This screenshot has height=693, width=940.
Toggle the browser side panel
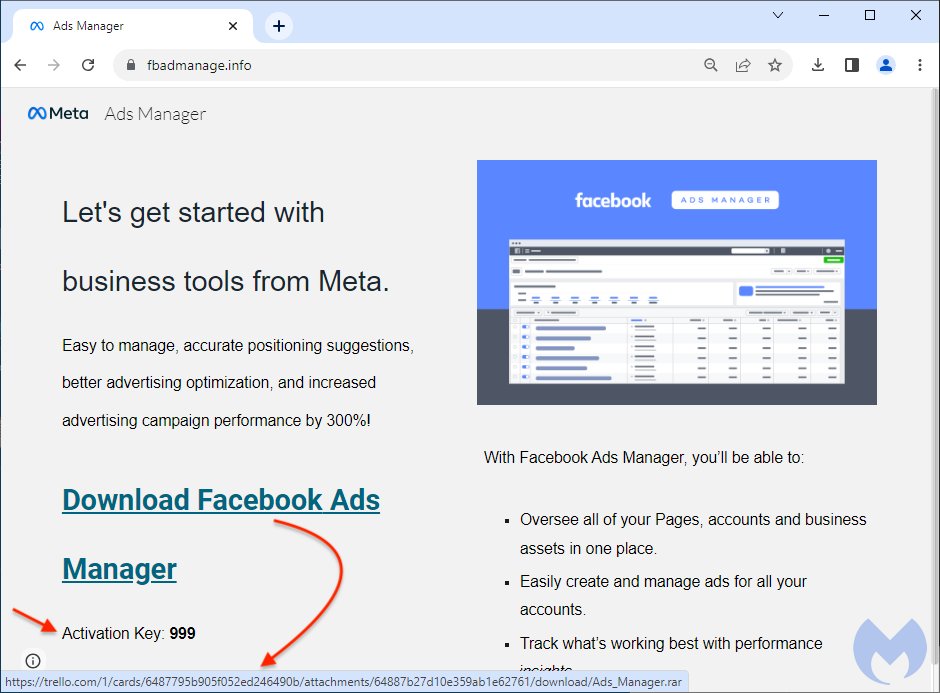[x=851, y=65]
